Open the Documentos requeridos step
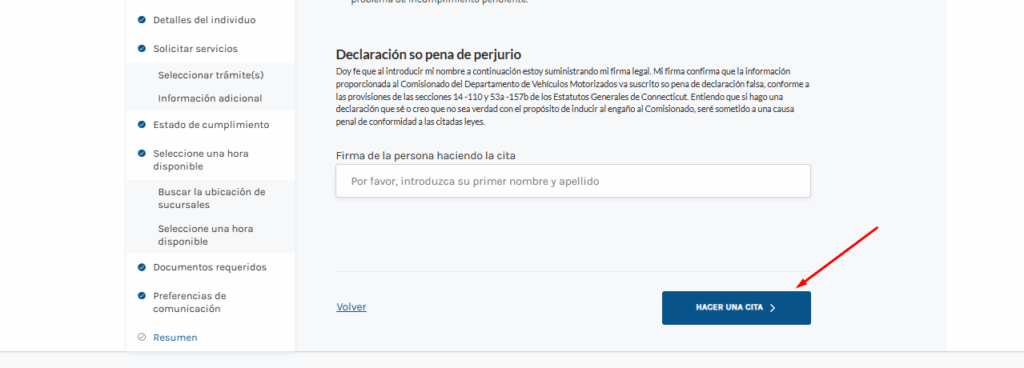 [x=210, y=267]
